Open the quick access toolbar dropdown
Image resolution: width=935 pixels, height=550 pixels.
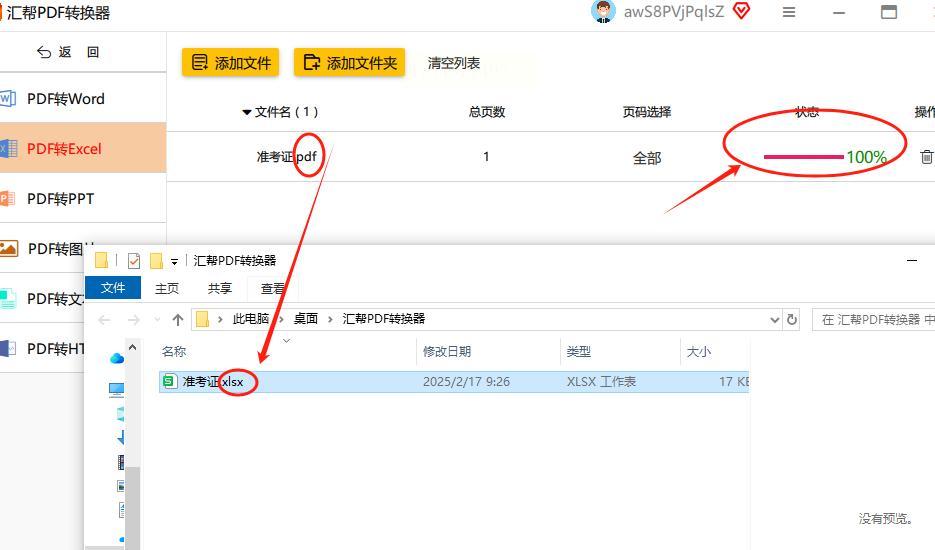[x=174, y=261]
